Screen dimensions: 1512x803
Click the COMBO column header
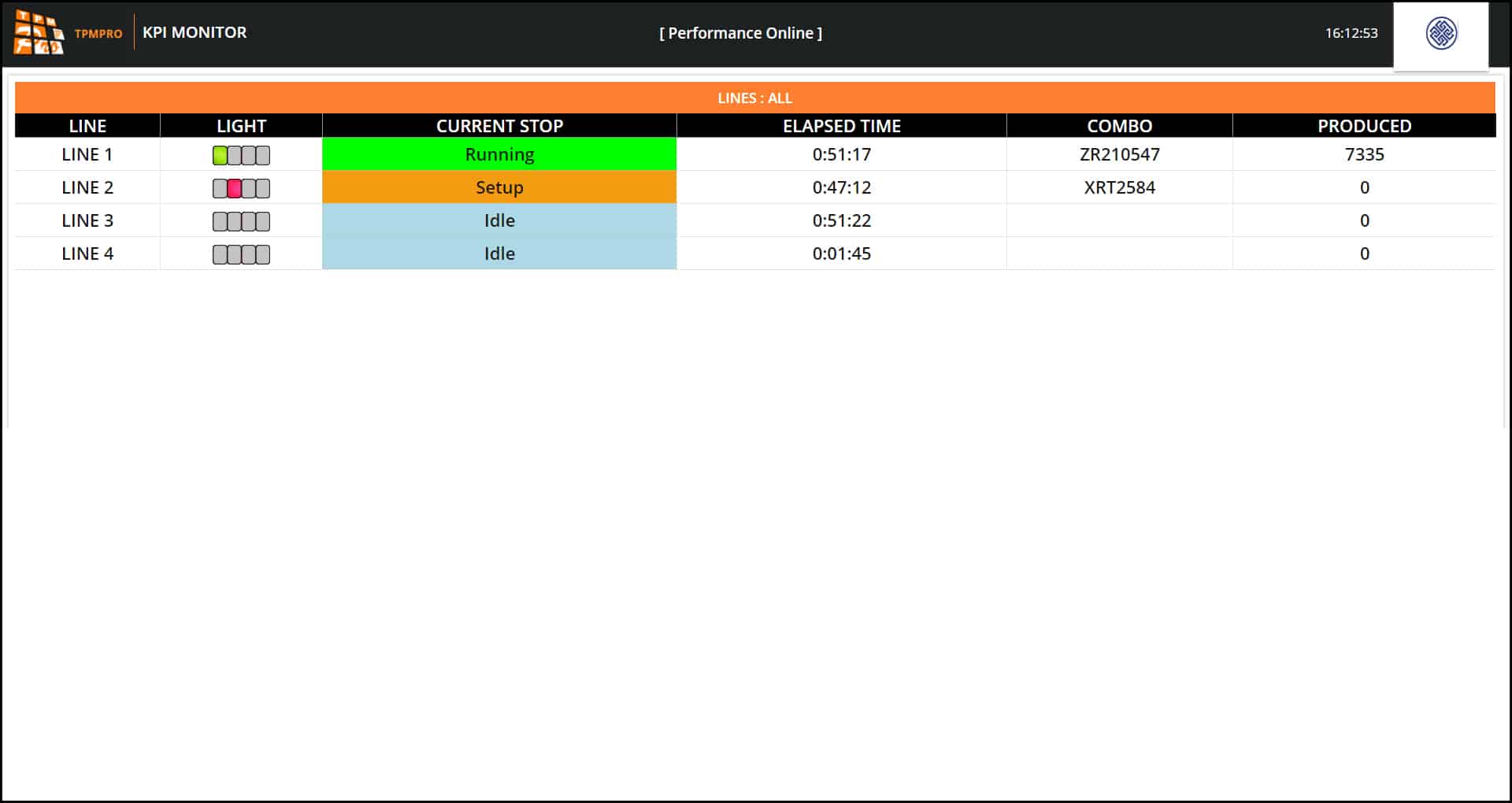[x=1119, y=126]
